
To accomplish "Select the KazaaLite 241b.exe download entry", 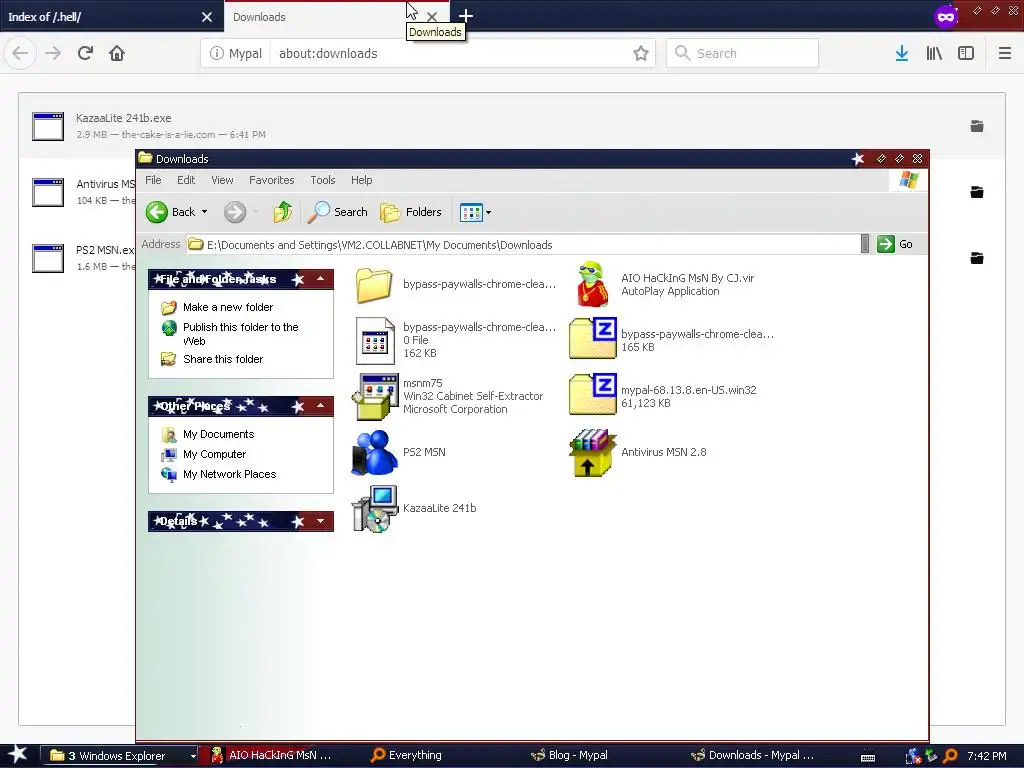I will [x=511, y=126].
